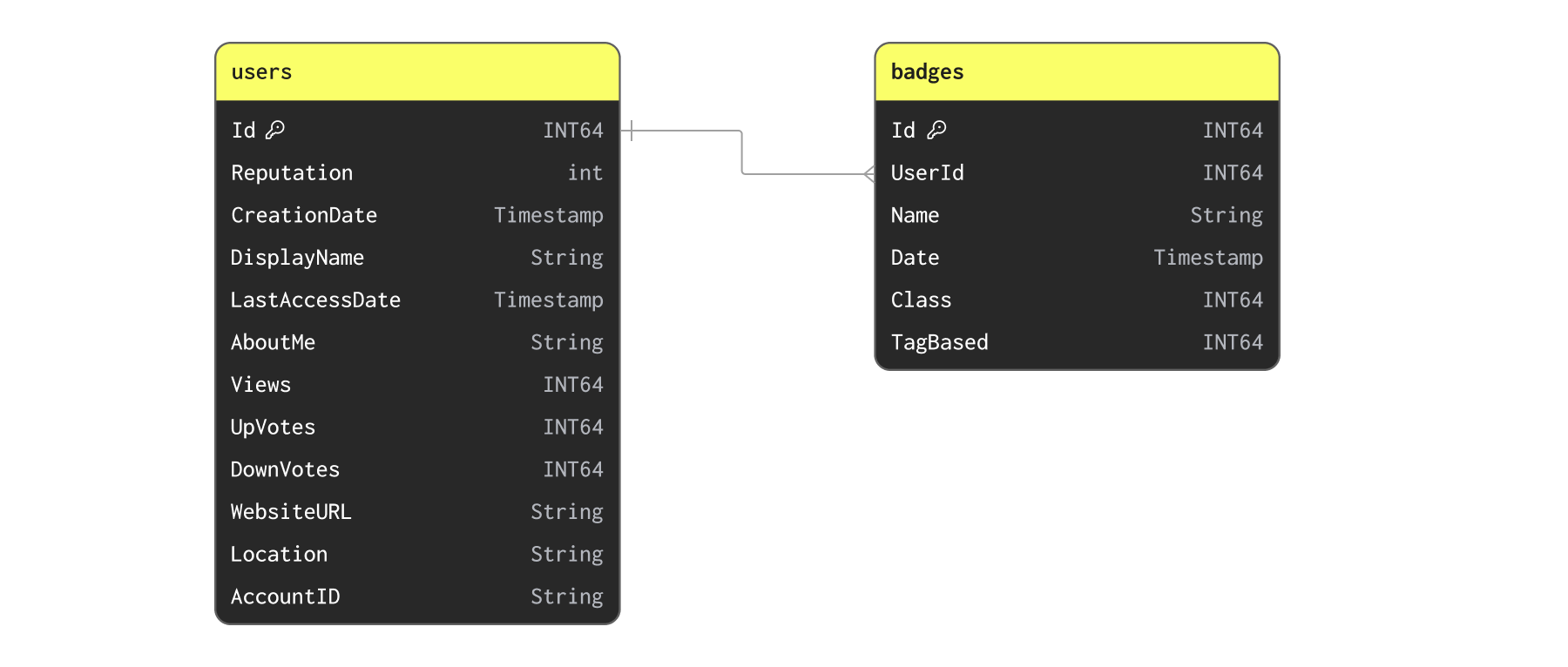
Task: Click the WebsiteURL field
Action: (291, 512)
